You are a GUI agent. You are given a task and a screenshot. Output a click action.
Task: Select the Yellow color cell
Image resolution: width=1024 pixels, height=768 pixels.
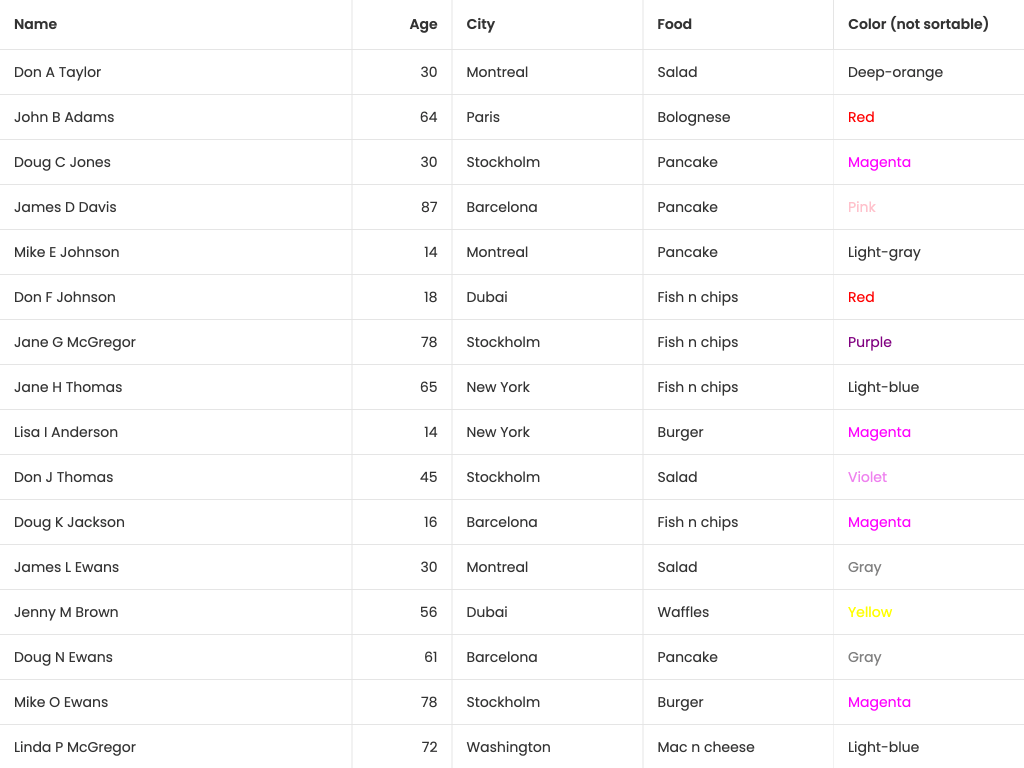point(870,612)
